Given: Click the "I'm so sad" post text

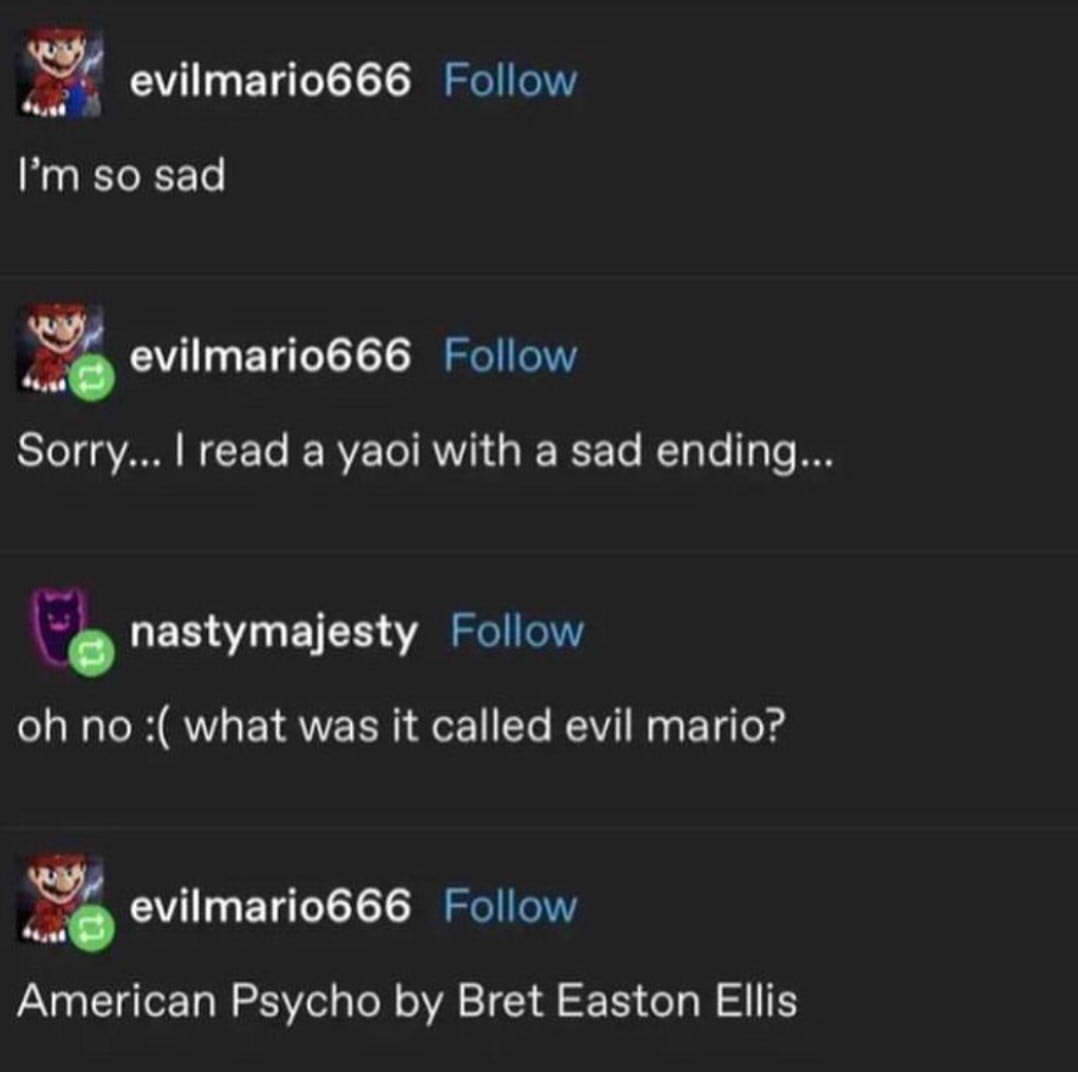Looking at the screenshot, I should click(122, 175).
